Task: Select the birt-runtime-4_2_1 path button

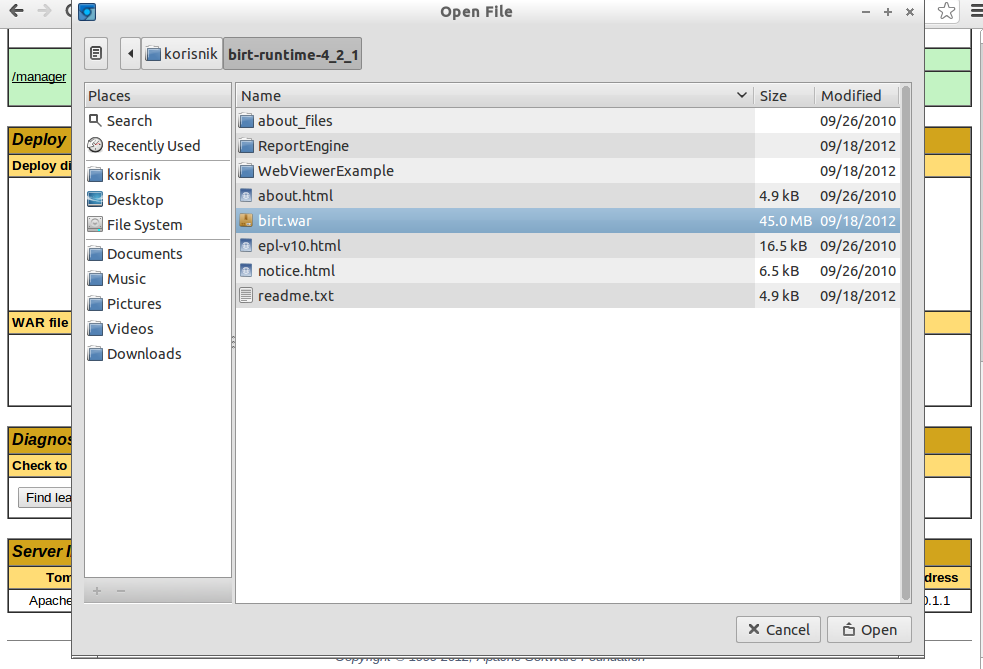Action: [x=293, y=54]
